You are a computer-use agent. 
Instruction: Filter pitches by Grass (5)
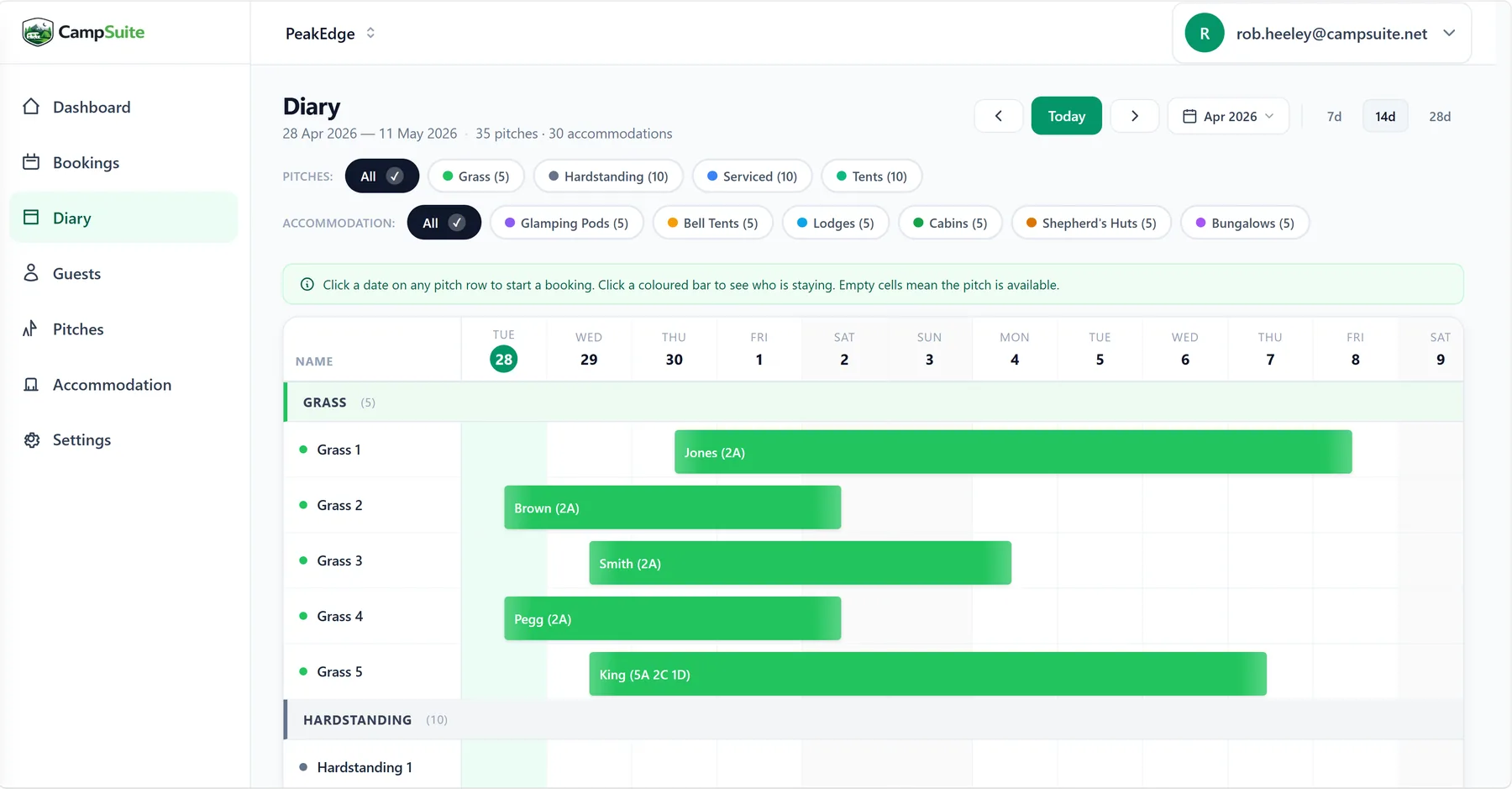[x=475, y=176]
